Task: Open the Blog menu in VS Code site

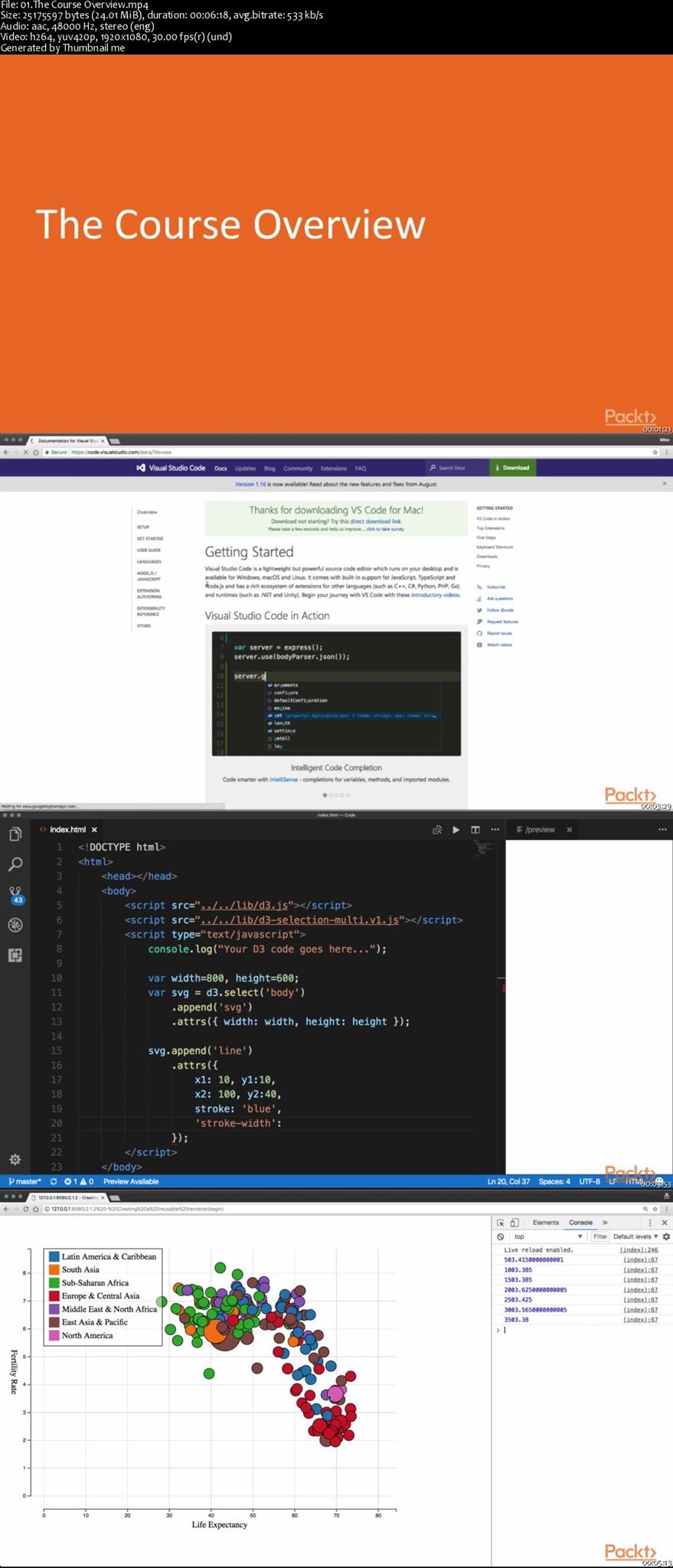Action: [x=270, y=468]
